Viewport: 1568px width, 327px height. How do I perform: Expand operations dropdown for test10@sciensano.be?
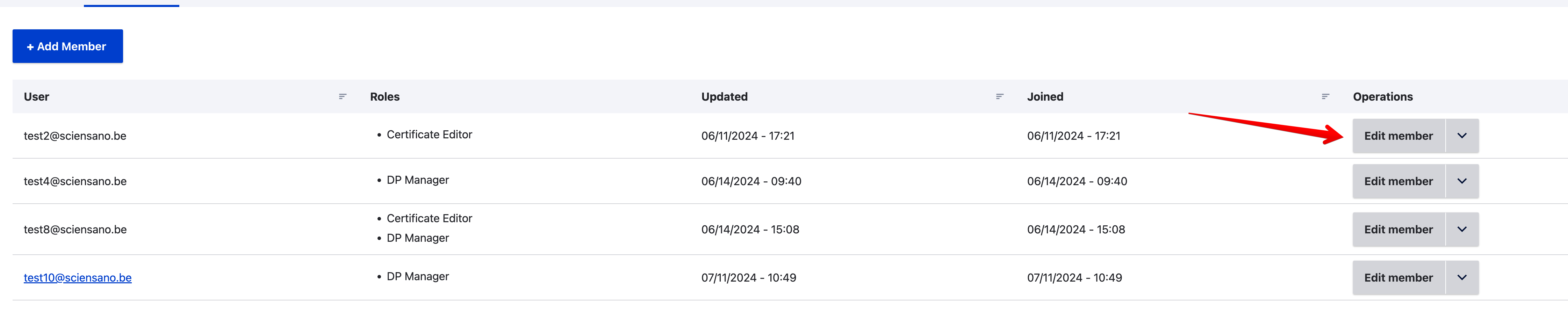(1462, 278)
